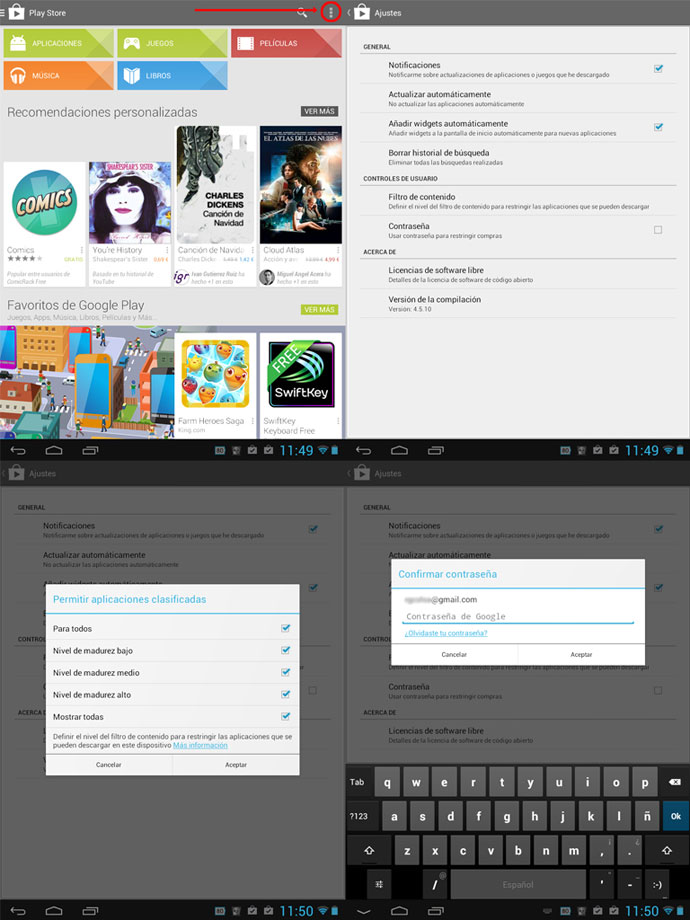This screenshot has height=920, width=690.
Task: Follow ¿Olvidaste tu contraseña? link
Action: (446, 633)
